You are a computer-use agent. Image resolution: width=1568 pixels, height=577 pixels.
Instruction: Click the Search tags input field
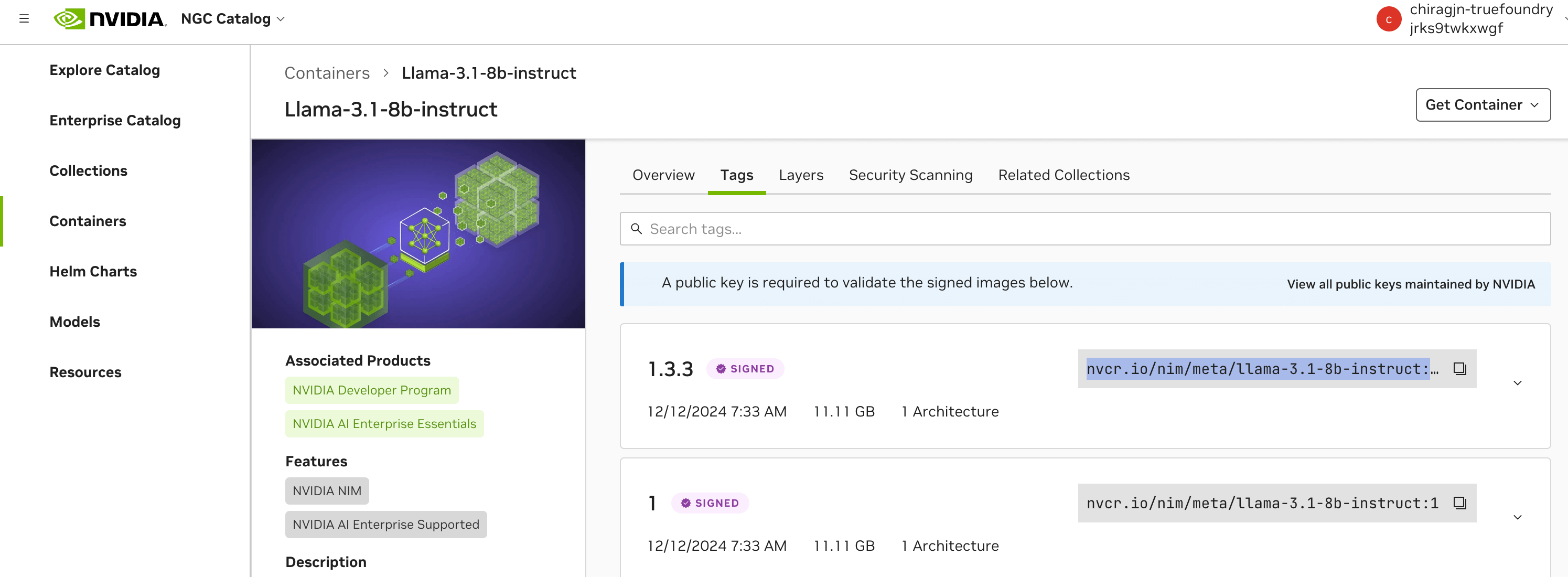click(x=1083, y=229)
